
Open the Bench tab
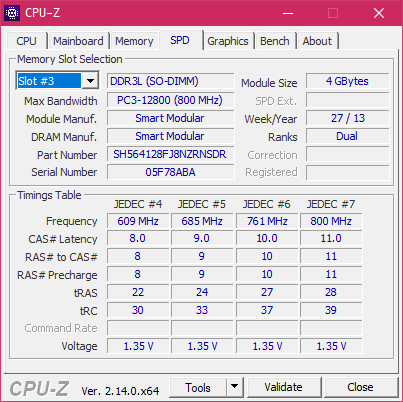(x=275, y=41)
